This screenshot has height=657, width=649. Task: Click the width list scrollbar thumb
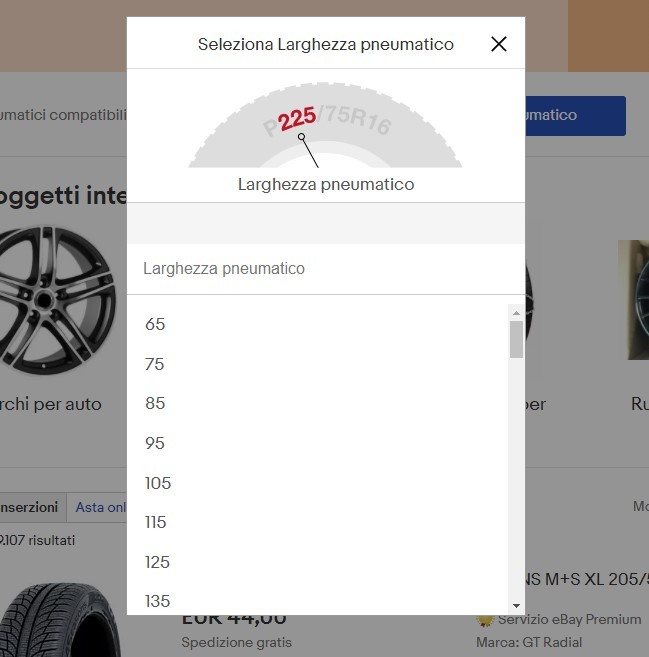516,339
